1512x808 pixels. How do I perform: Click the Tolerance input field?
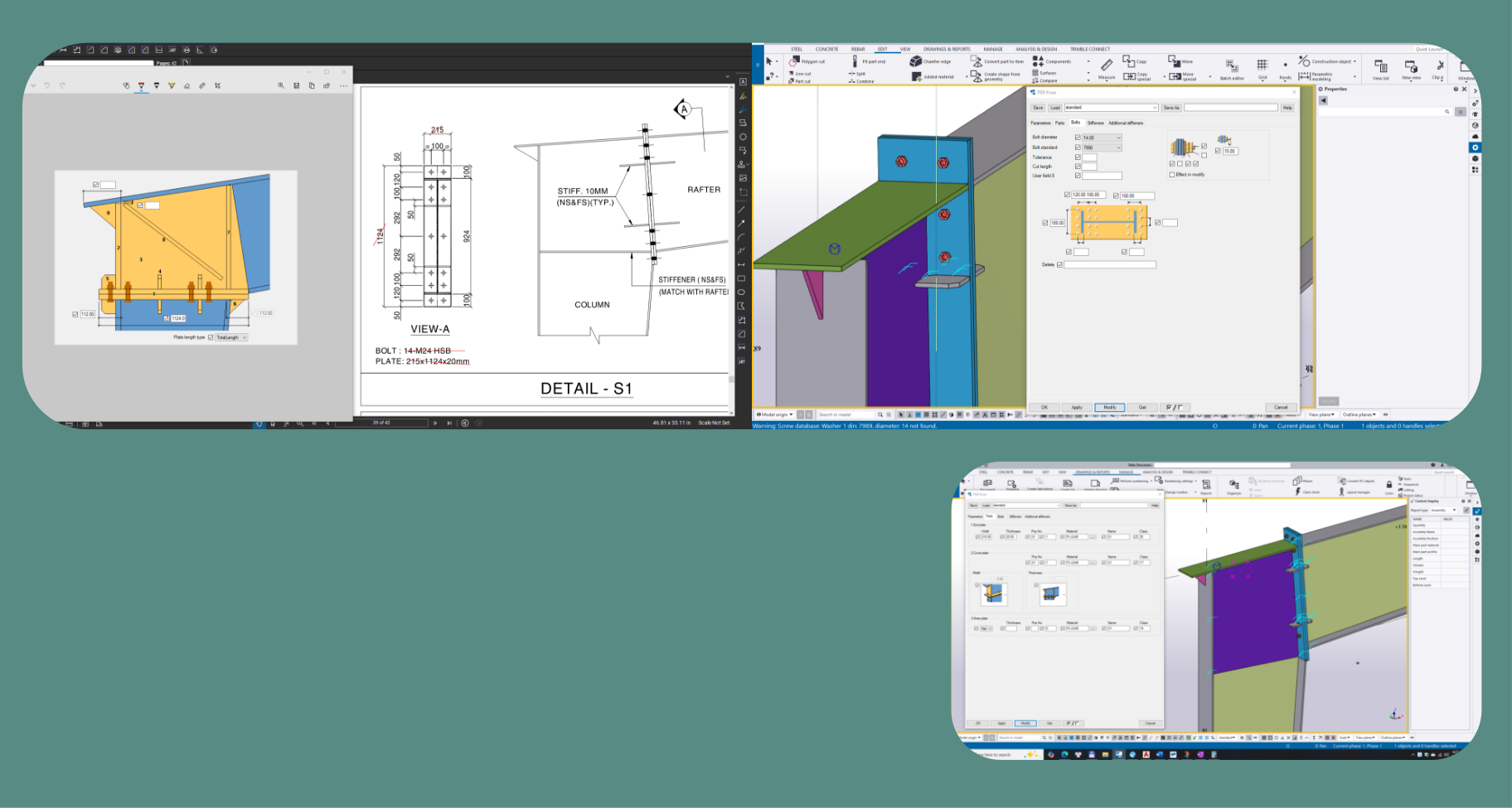pyautogui.click(x=1089, y=157)
